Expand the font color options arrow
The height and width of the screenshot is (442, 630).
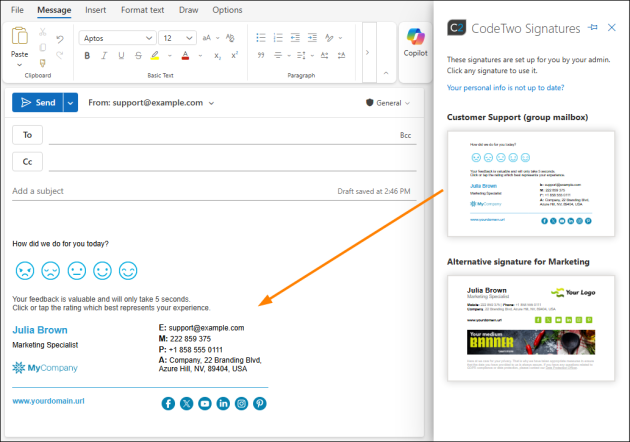point(200,55)
